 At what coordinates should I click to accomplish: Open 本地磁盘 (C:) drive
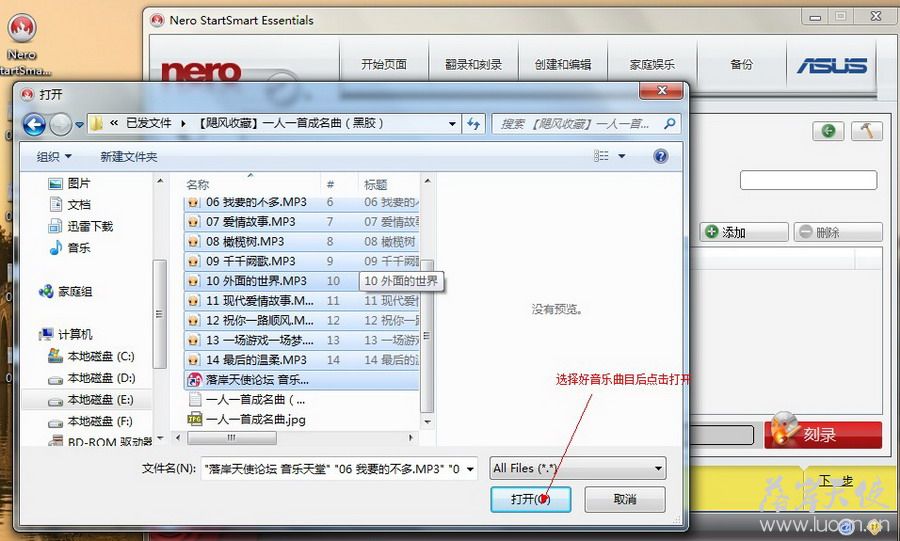(x=92, y=356)
